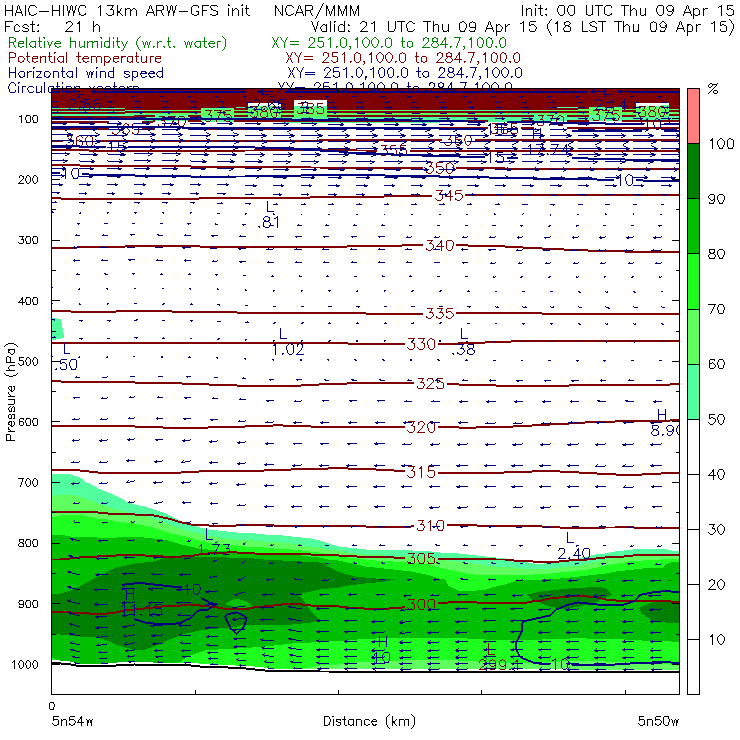Click the "500" pressure axis label
Screen dimensions: 740x740
28,361
